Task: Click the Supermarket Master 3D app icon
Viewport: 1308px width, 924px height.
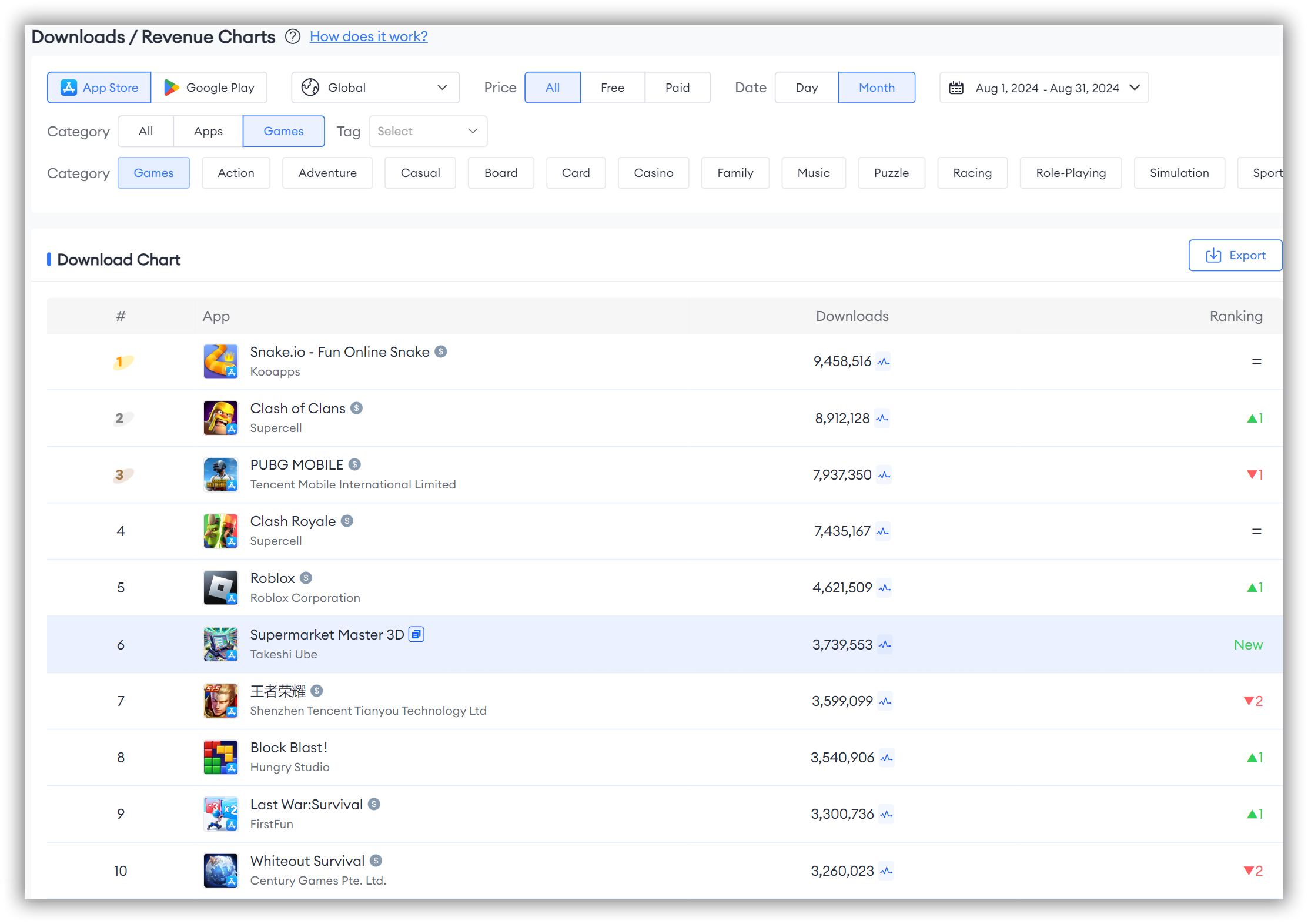Action: [x=220, y=644]
